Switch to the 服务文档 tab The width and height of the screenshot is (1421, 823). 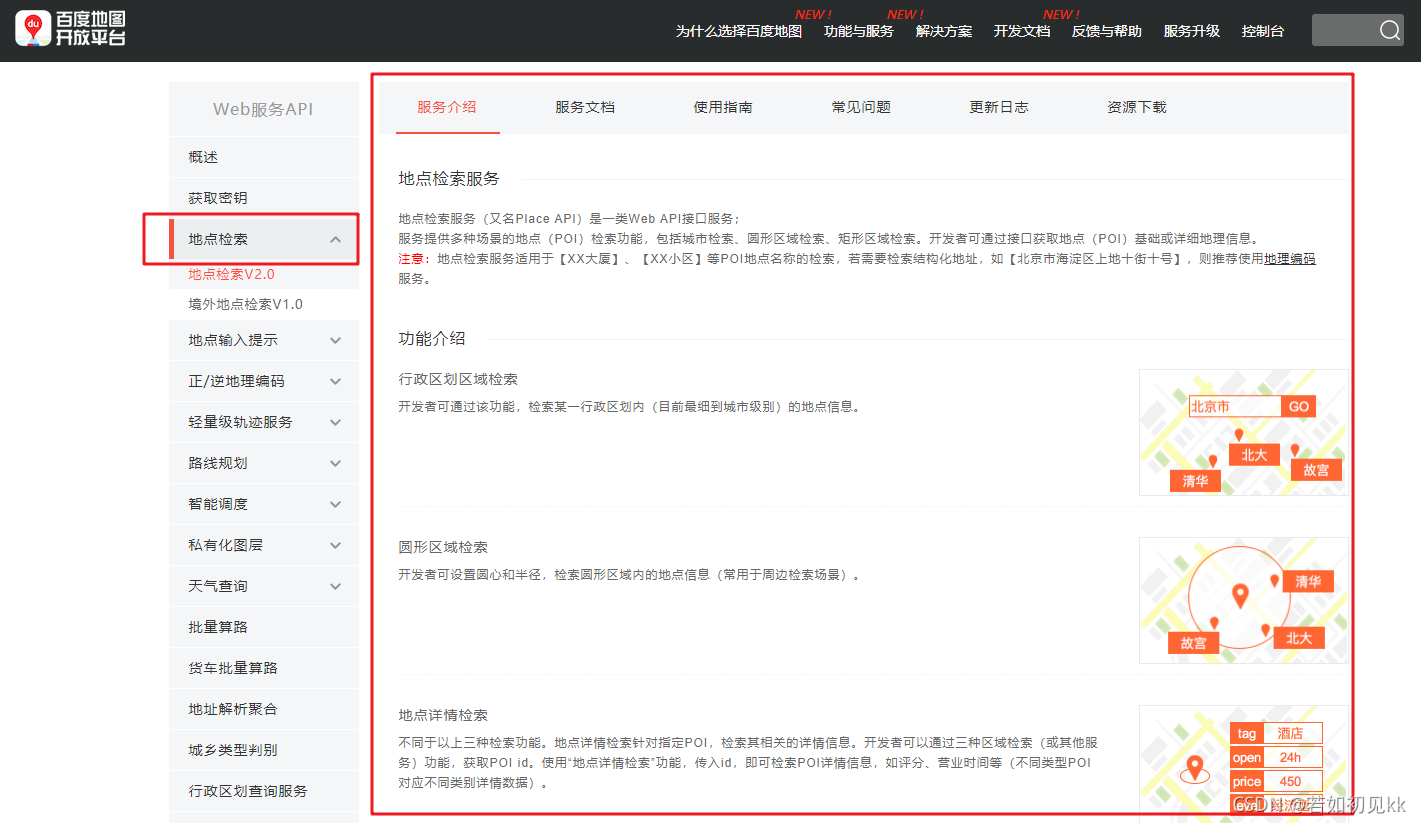pyautogui.click(x=585, y=107)
